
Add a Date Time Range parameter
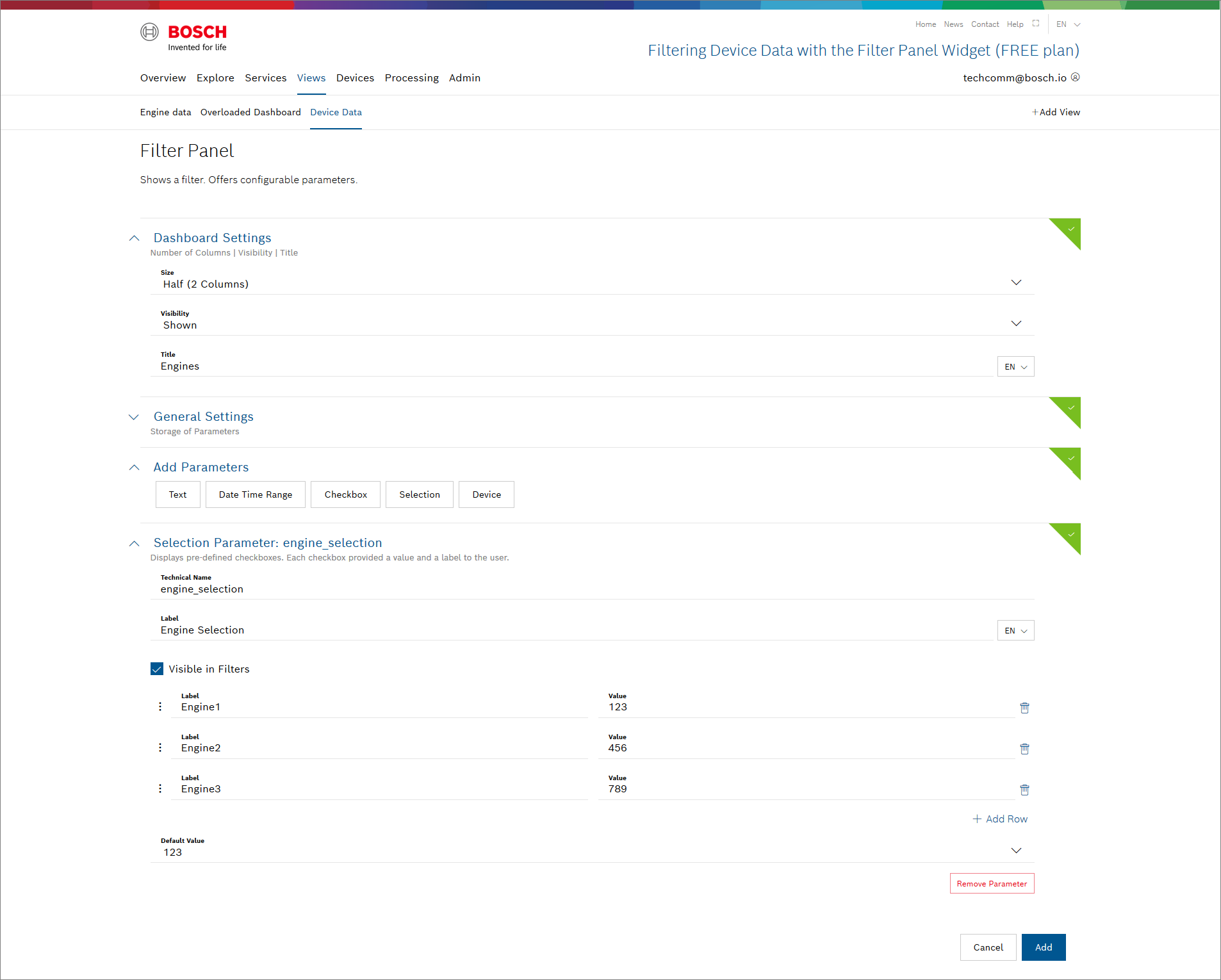pos(255,494)
